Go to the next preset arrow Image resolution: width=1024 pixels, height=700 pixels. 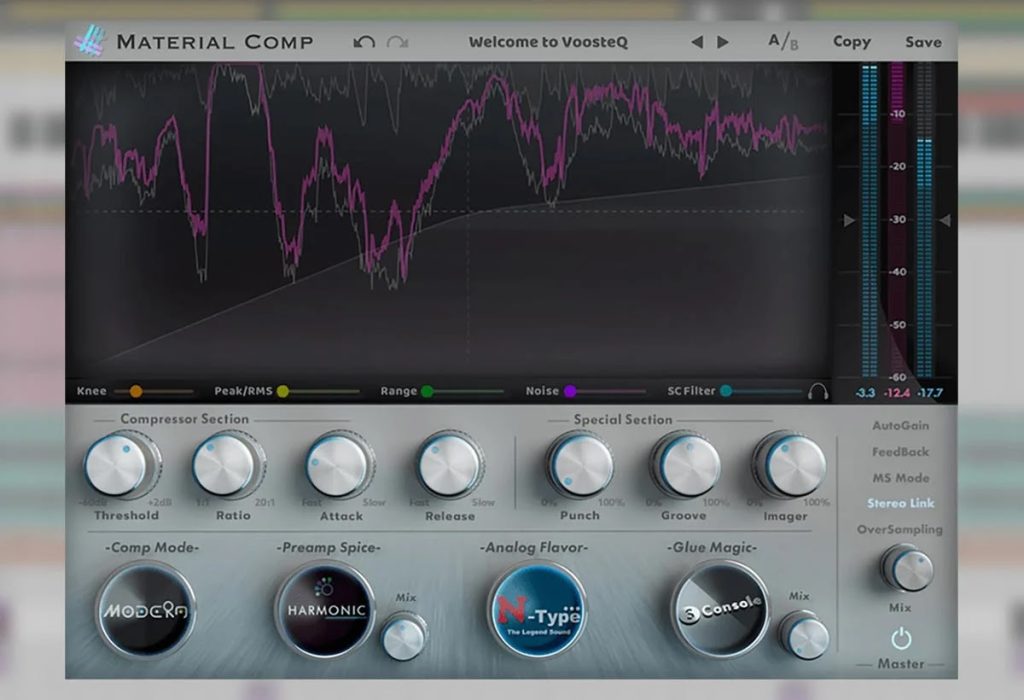722,42
